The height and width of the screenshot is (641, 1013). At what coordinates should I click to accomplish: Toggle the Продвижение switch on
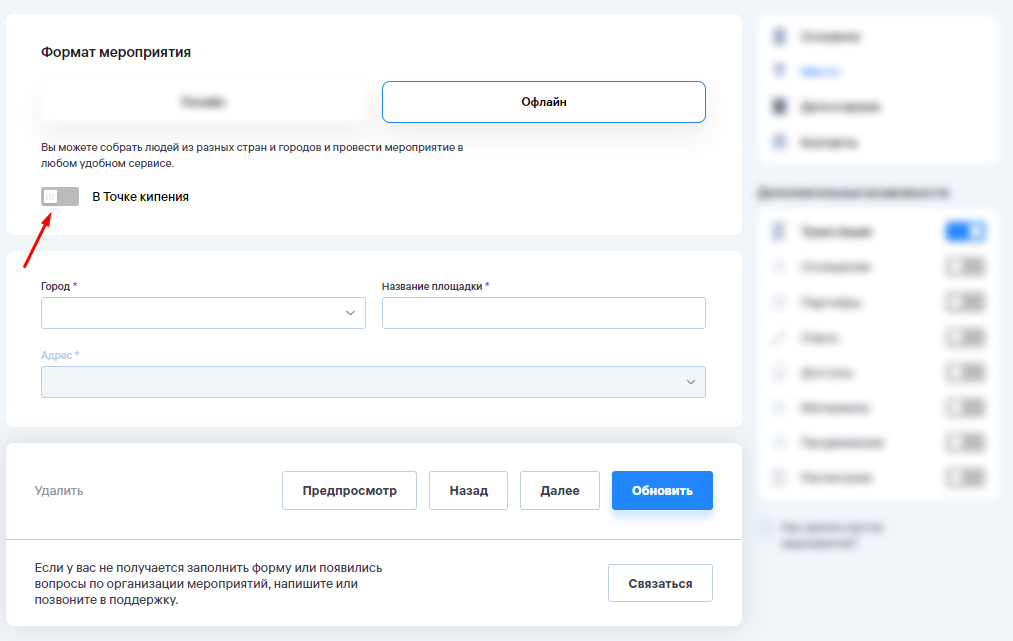[x=965, y=443]
